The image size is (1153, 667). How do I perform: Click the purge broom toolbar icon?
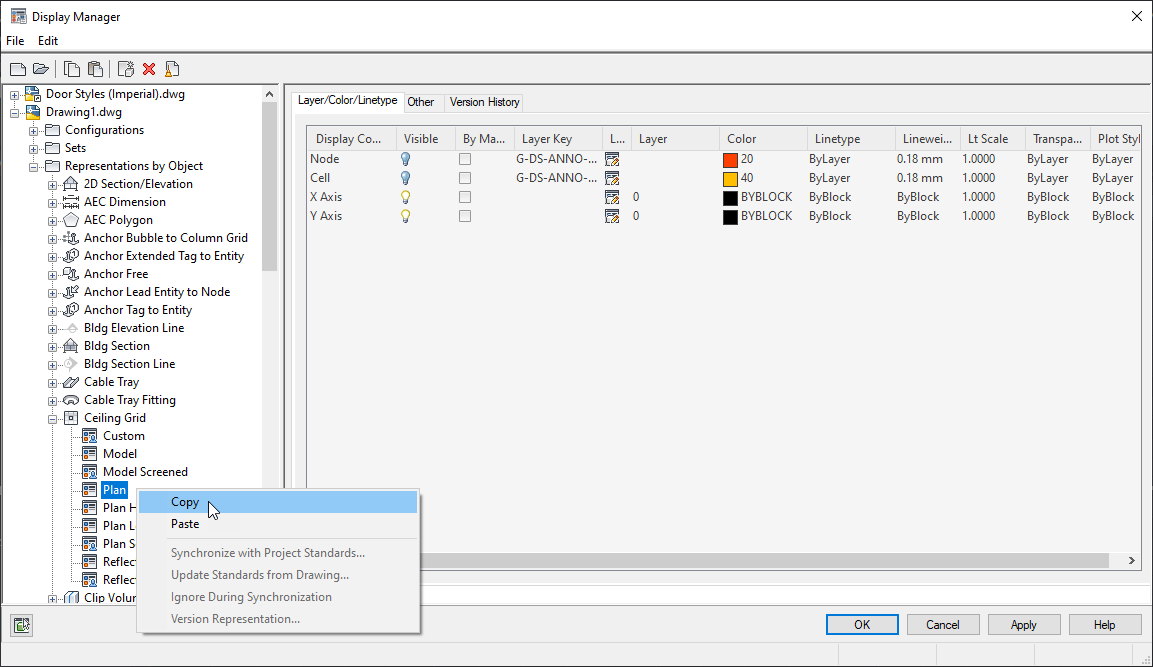pos(171,68)
